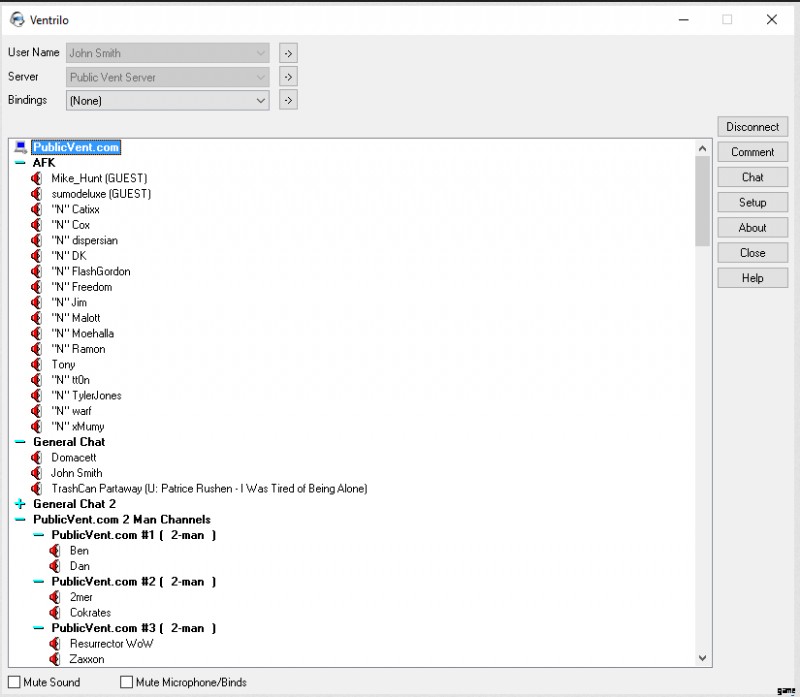The image size is (800, 697).
Task: Click the speaker icon next to Mike_Hunt (GUEST)
Action: click(x=36, y=178)
